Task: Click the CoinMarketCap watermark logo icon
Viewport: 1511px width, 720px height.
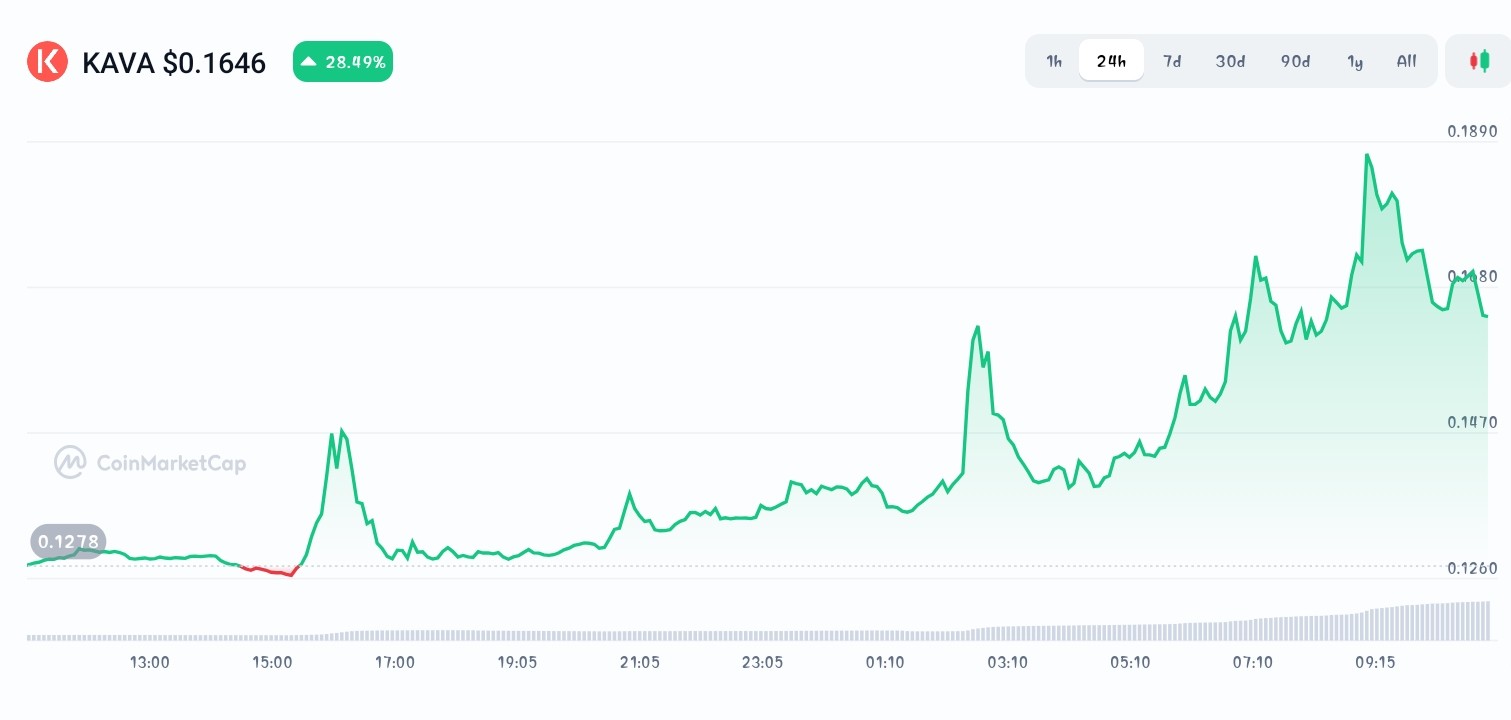Action: (70, 463)
